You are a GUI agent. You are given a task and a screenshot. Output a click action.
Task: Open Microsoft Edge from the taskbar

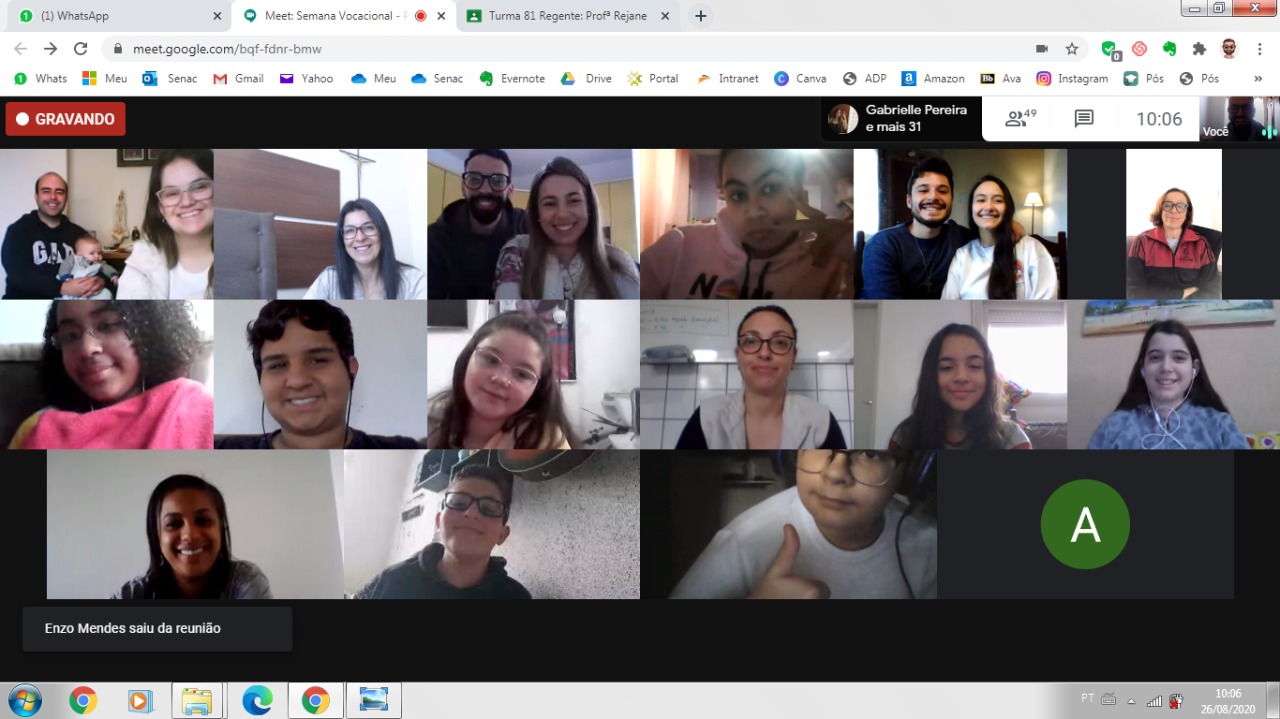257,700
